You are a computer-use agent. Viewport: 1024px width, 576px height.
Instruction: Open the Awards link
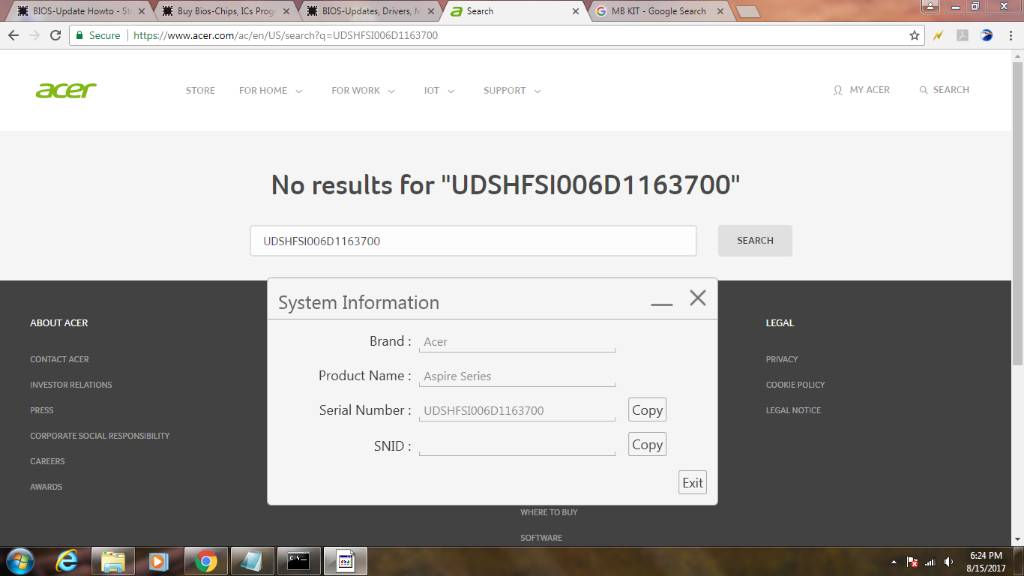[x=46, y=487]
